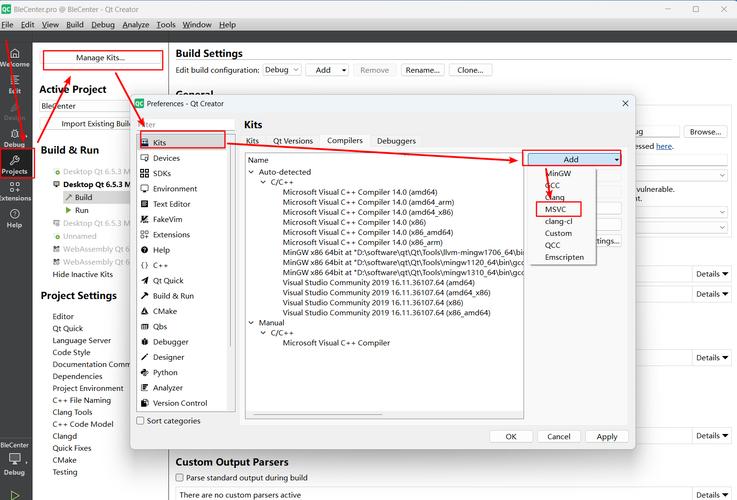Open the Debug mode in sidebar

tap(15, 138)
